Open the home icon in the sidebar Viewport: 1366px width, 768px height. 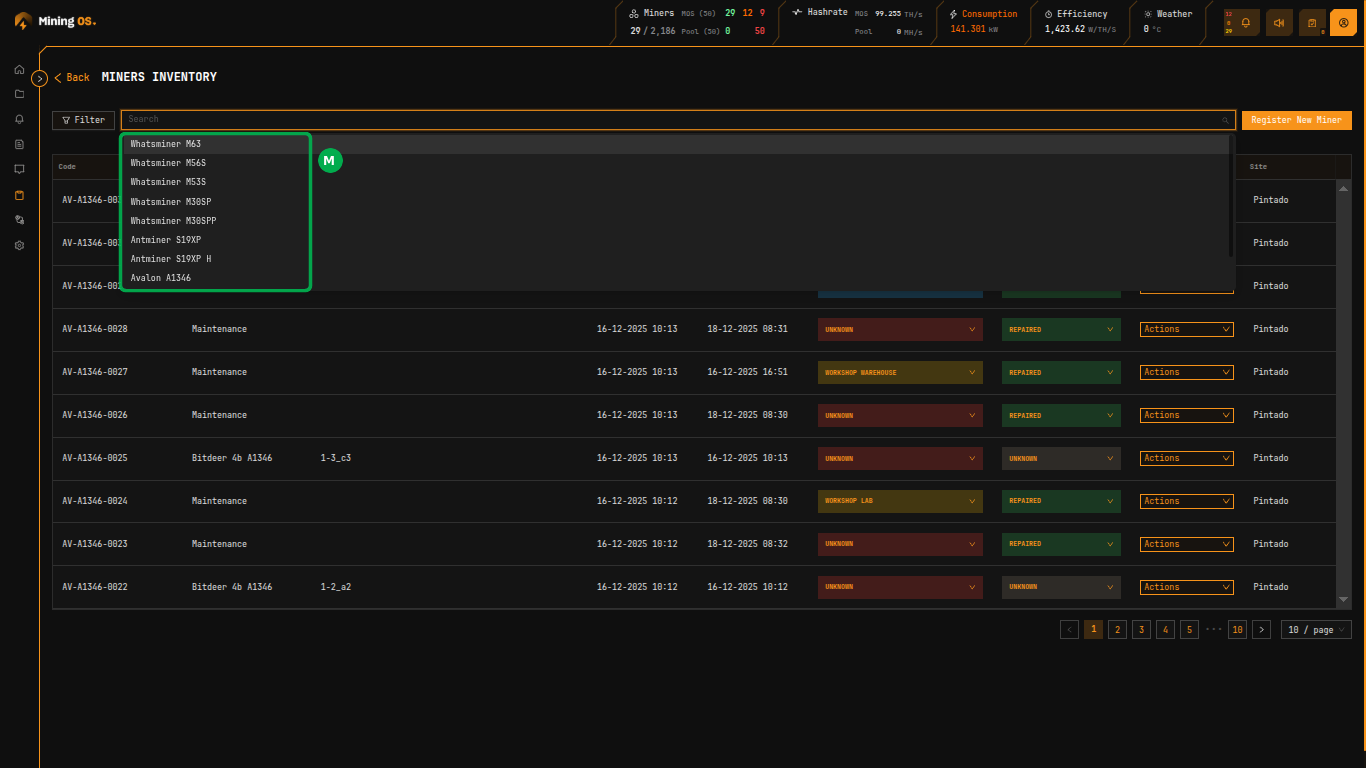[19, 70]
